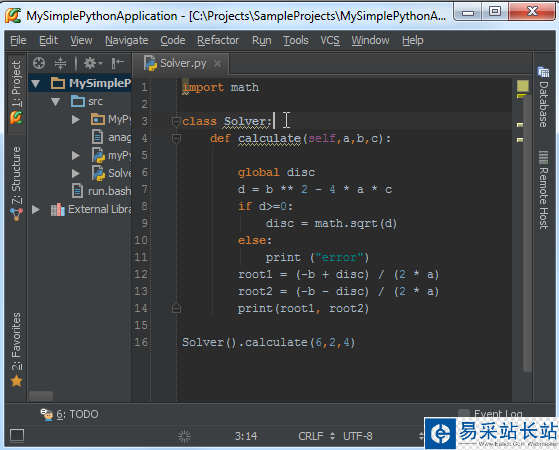
Task: Collapse the MySimpleP project root
Action: pyautogui.click(x=36, y=83)
